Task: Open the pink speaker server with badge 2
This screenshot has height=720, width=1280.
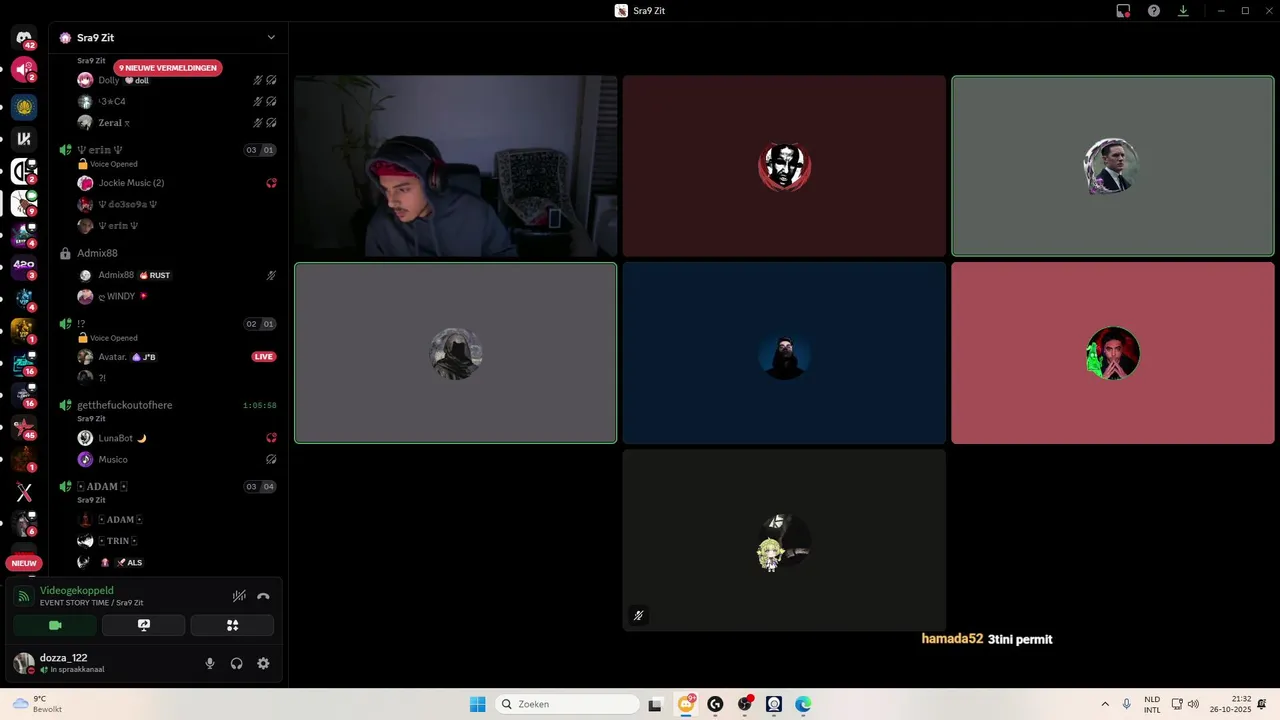Action: coord(24,70)
